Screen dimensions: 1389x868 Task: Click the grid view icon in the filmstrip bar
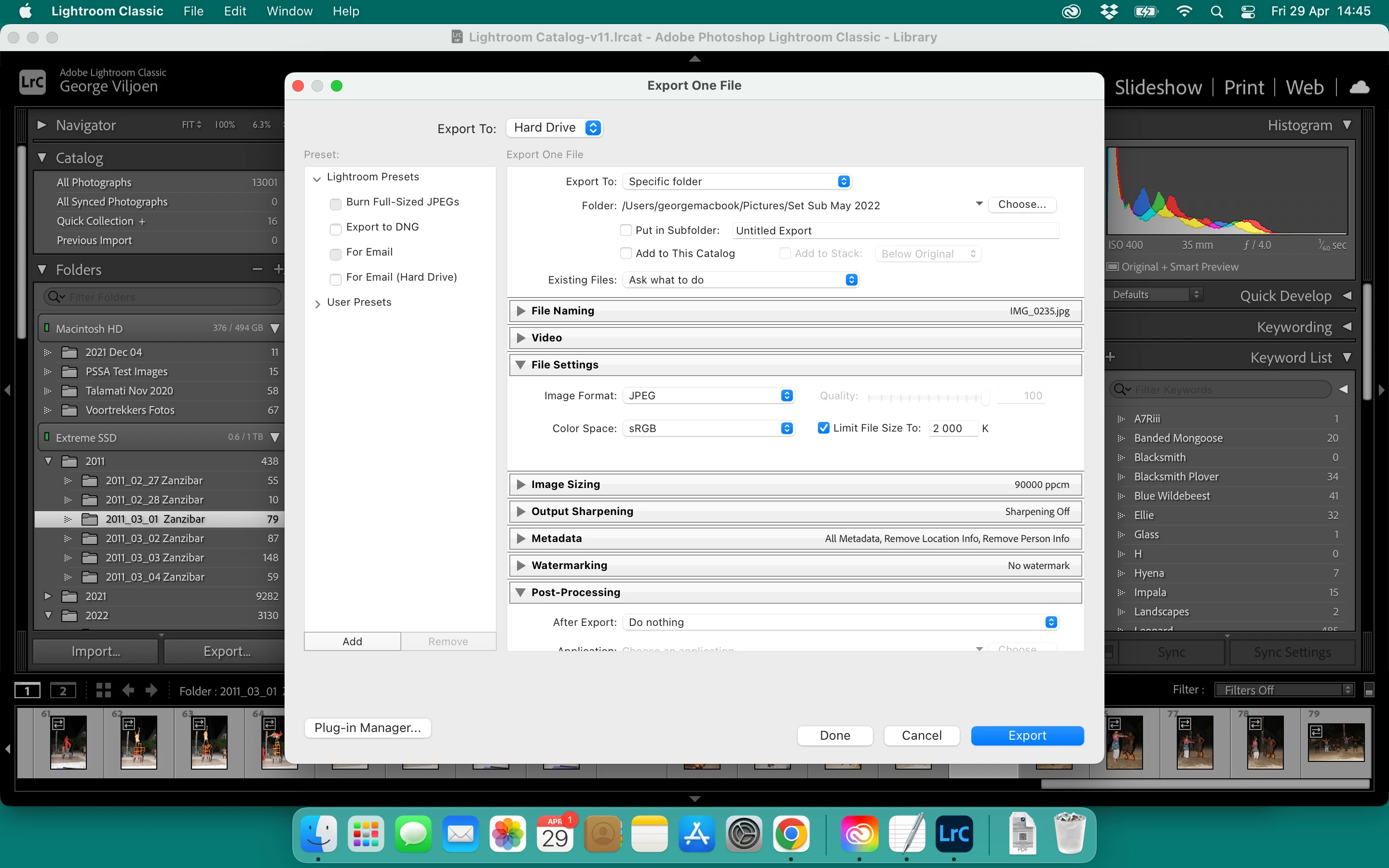pyautogui.click(x=103, y=690)
